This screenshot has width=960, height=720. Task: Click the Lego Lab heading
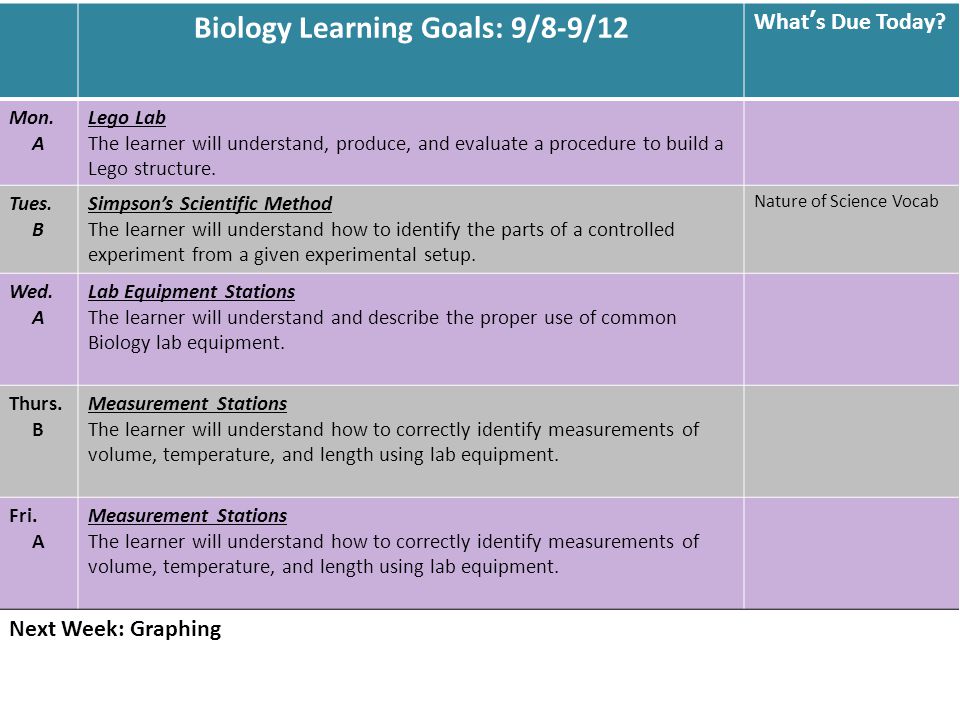click(127, 118)
